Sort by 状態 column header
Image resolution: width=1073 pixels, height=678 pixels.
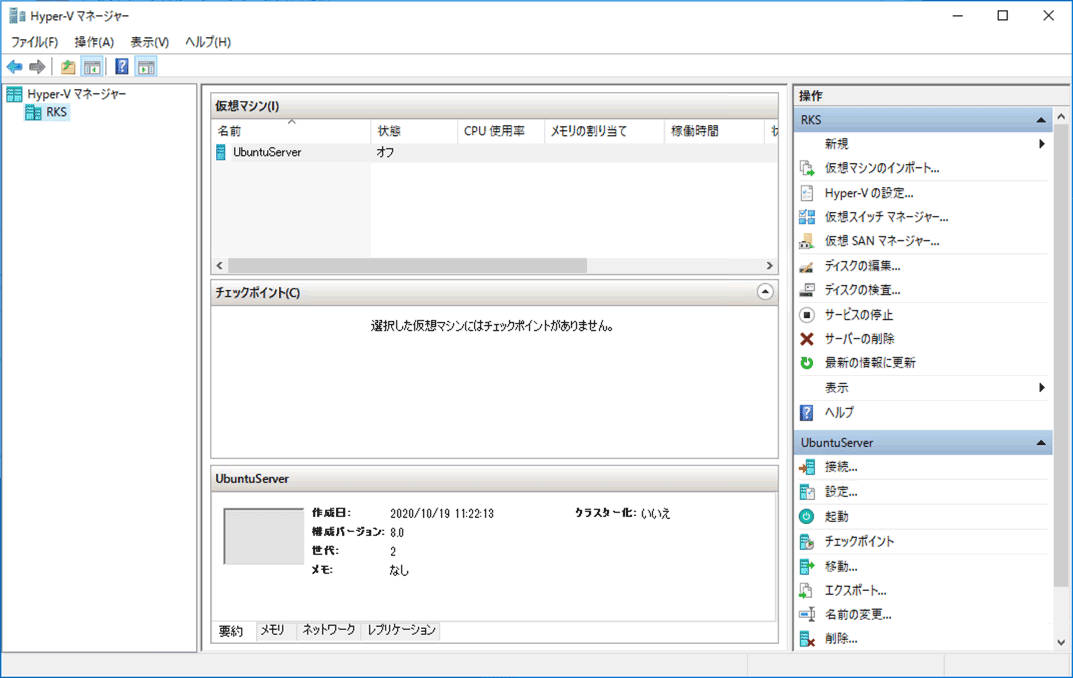414,131
